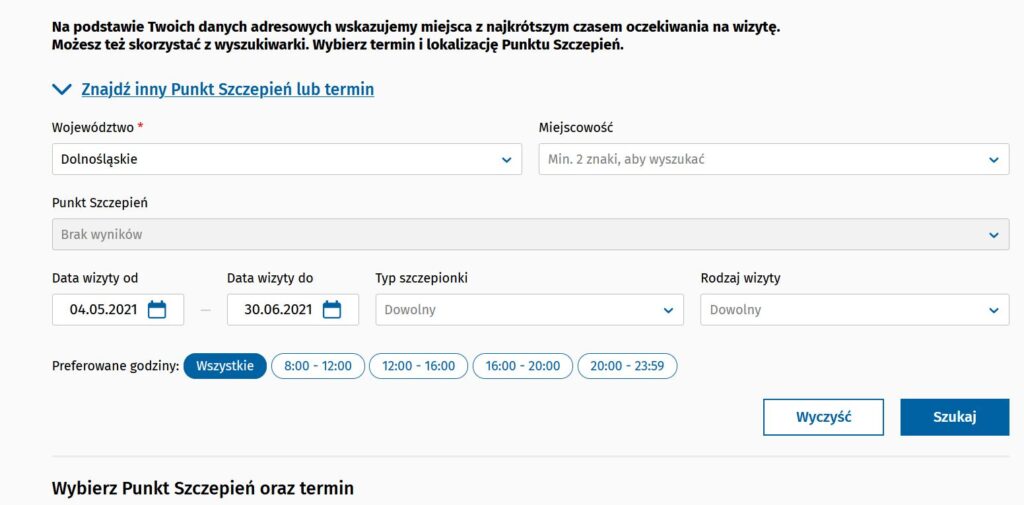1024x505 pixels.
Task: Select the 12:00 - 16:00 hours filter
Action: [419, 366]
